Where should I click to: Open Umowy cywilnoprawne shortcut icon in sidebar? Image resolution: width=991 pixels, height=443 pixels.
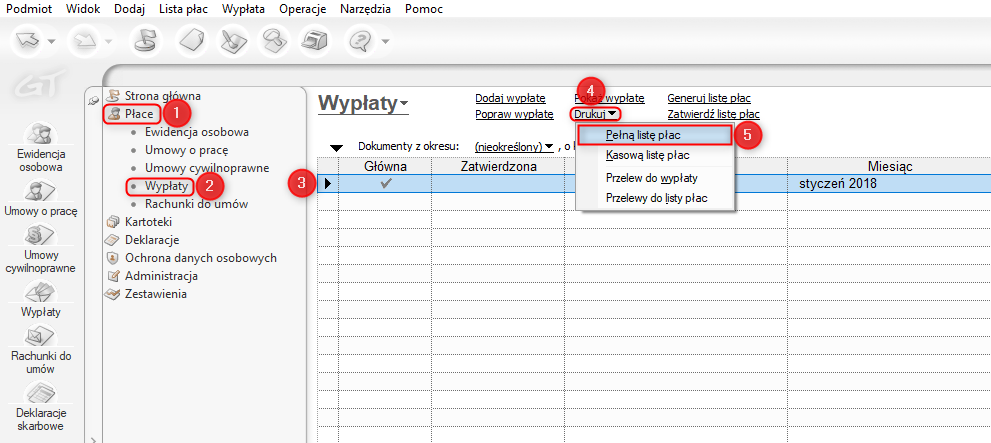[x=40, y=236]
